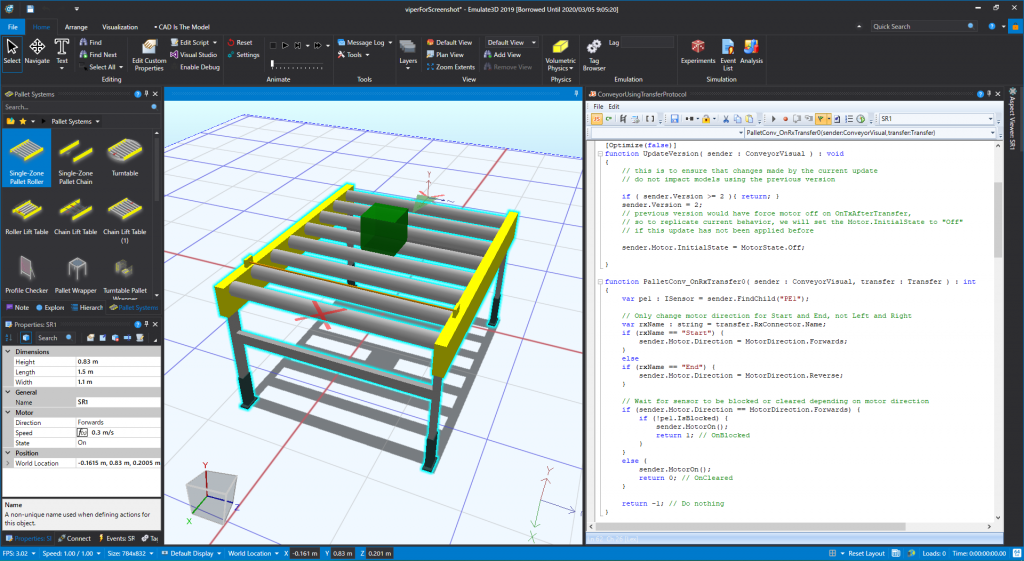The height and width of the screenshot is (561, 1024).
Task: Click Play in Animate group
Action: point(285,45)
